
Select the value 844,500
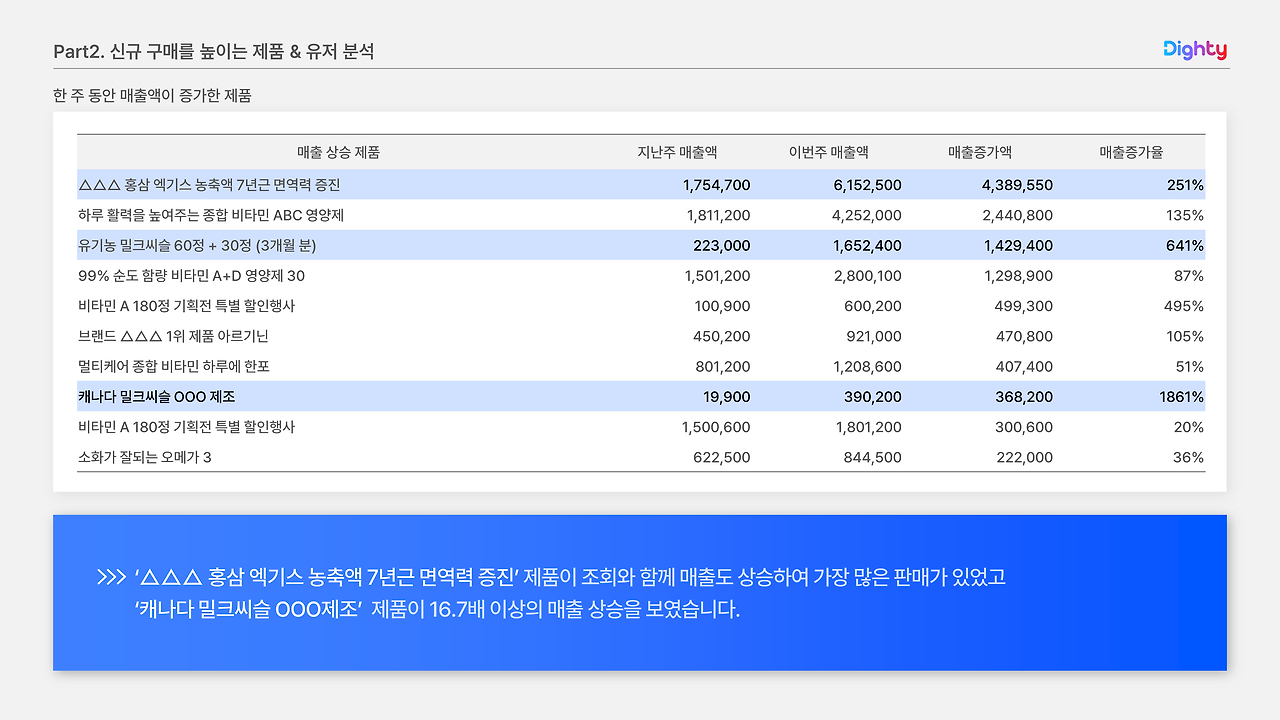coord(873,457)
